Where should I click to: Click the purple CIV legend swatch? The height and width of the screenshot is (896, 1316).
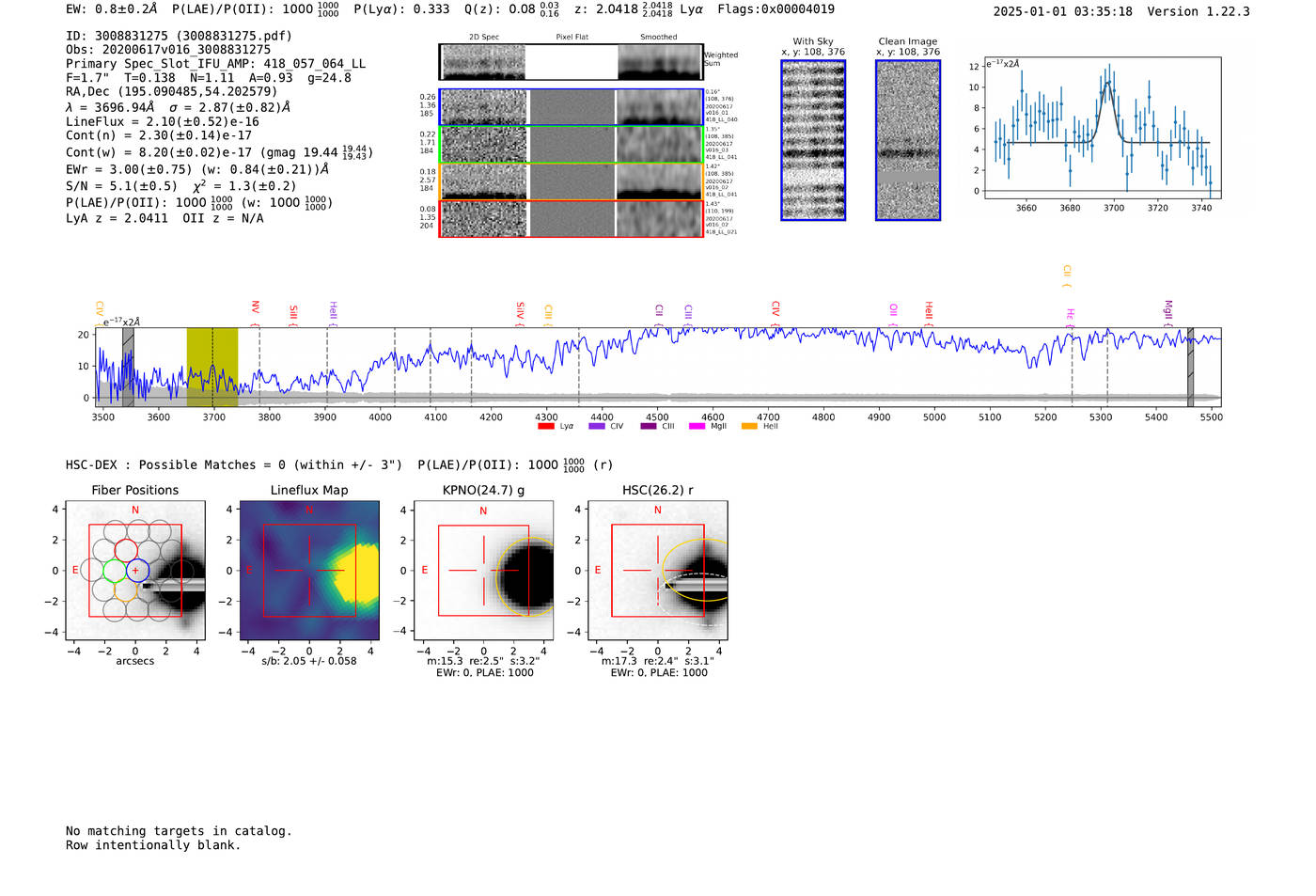click(596, 426)
